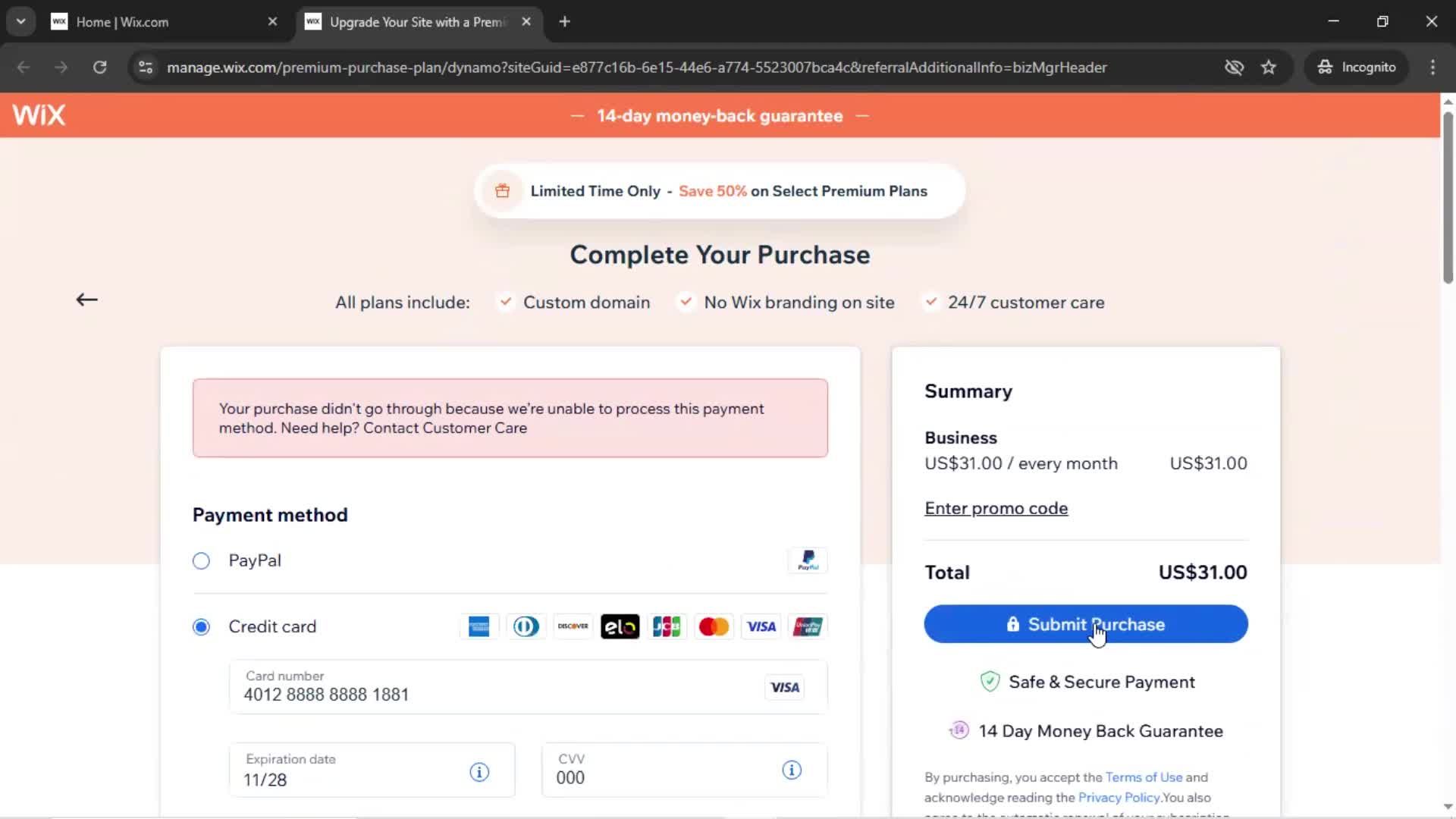Click the Diners Club card icon

[526, 626]
